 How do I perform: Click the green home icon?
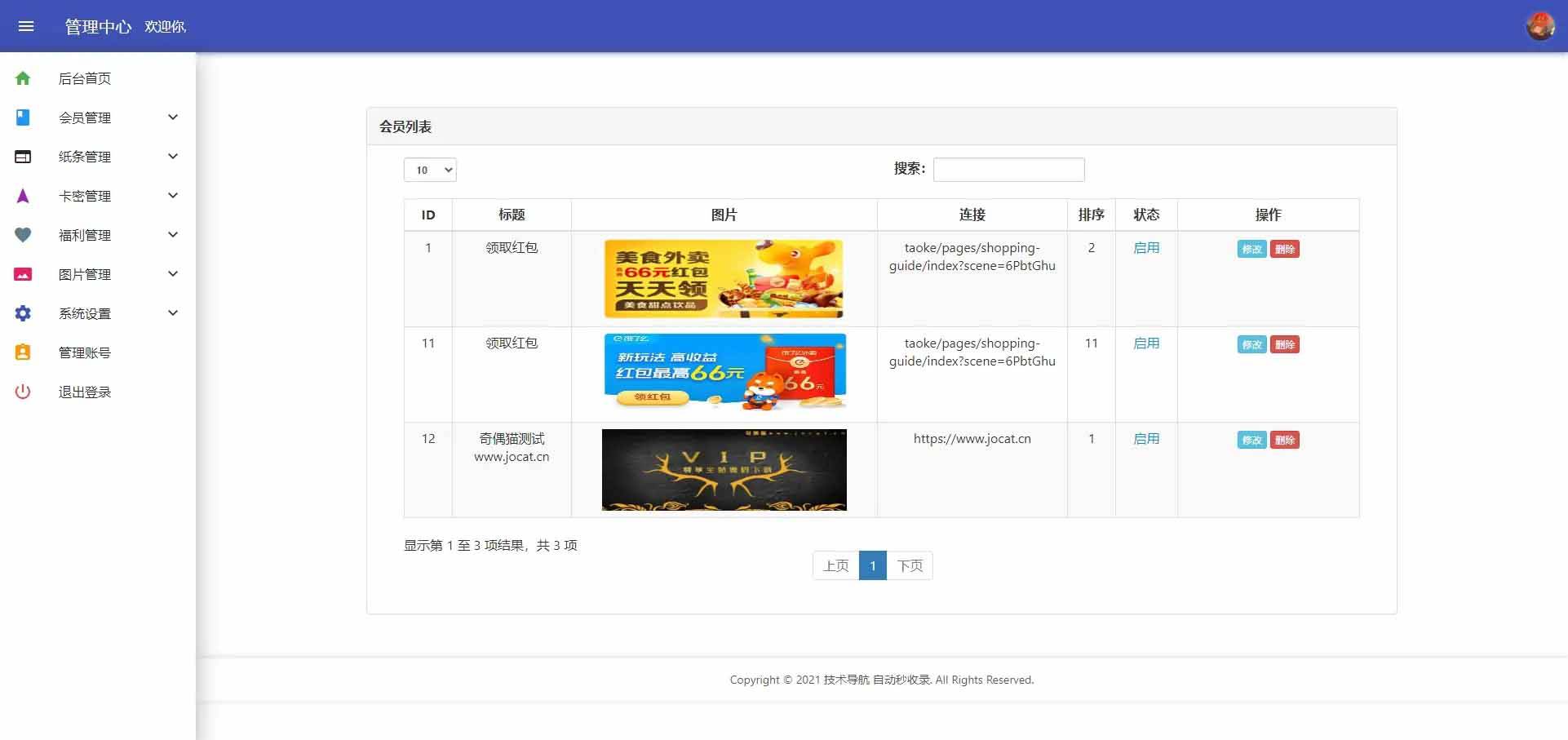[23, 78]
